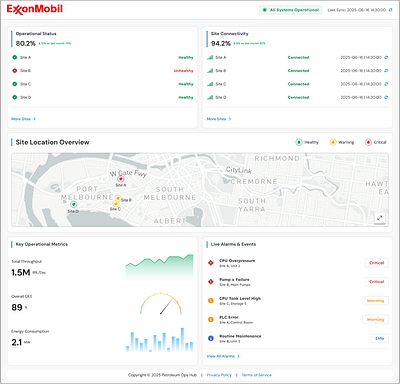
Task: Click Site C green status icon
Action: click(x=15, y=84)
